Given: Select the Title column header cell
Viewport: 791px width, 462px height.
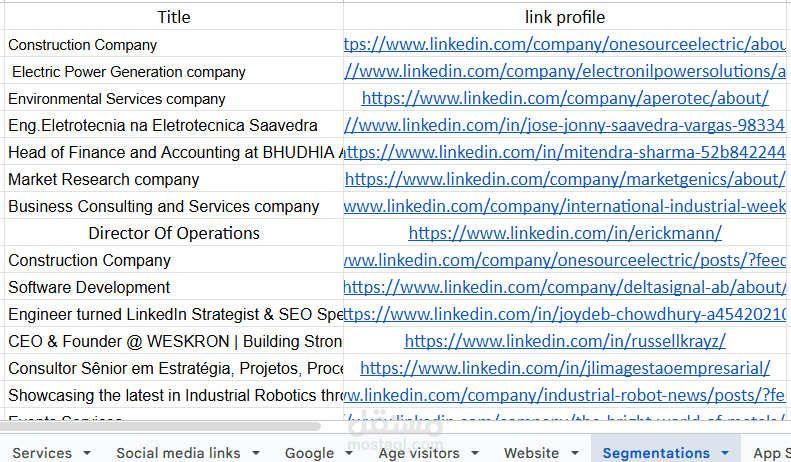Looking at the screenshot, I should point(174,17).
